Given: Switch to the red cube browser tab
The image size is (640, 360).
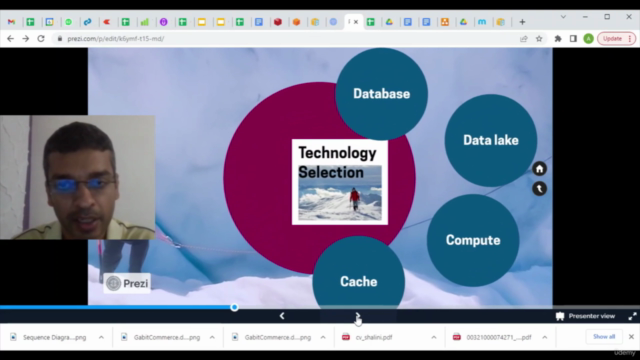Looking at the screenshot, I should pyautogui.click(x=278, y=22).
